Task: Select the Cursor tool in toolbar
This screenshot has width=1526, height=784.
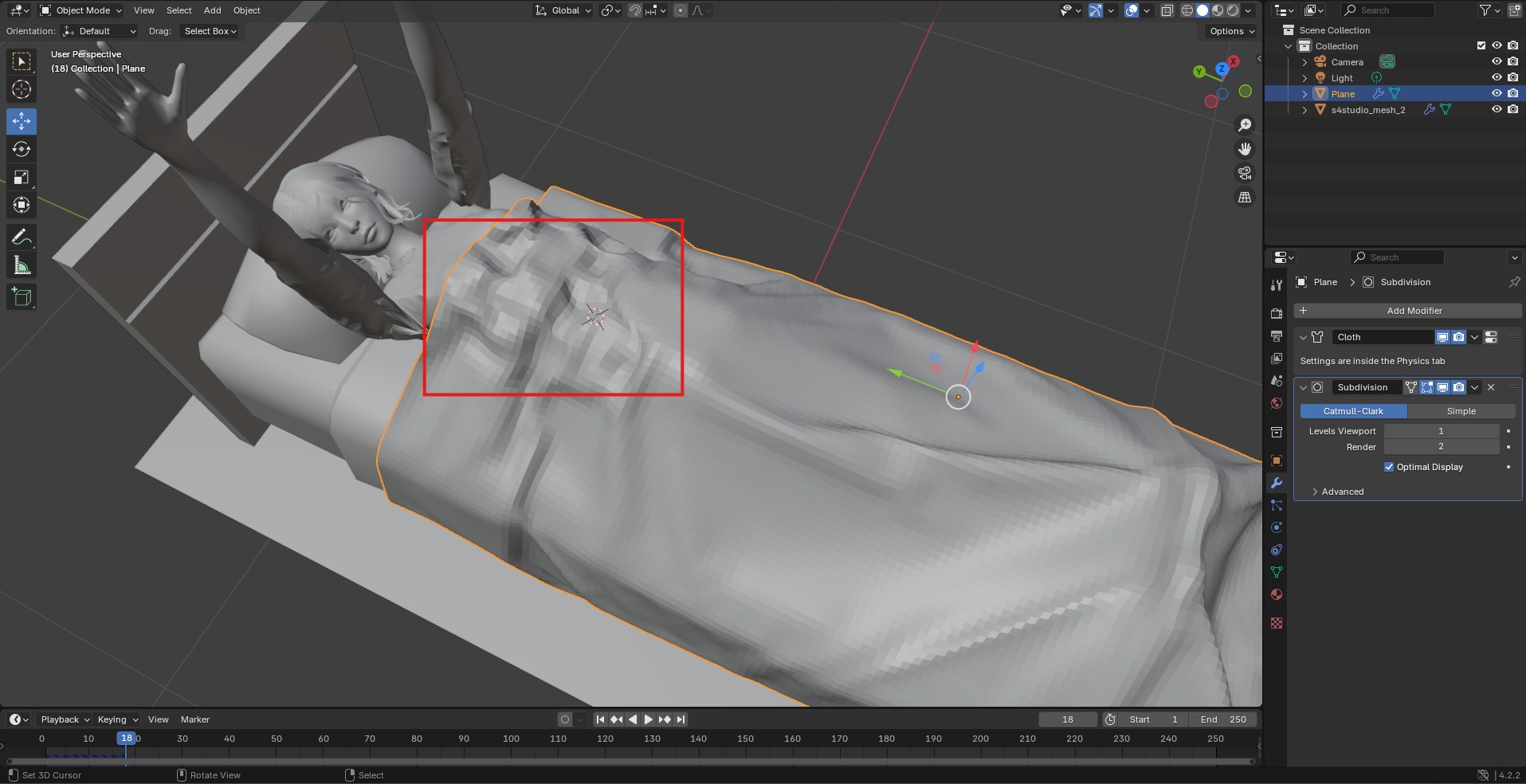Action: click(x=22, y=89)
